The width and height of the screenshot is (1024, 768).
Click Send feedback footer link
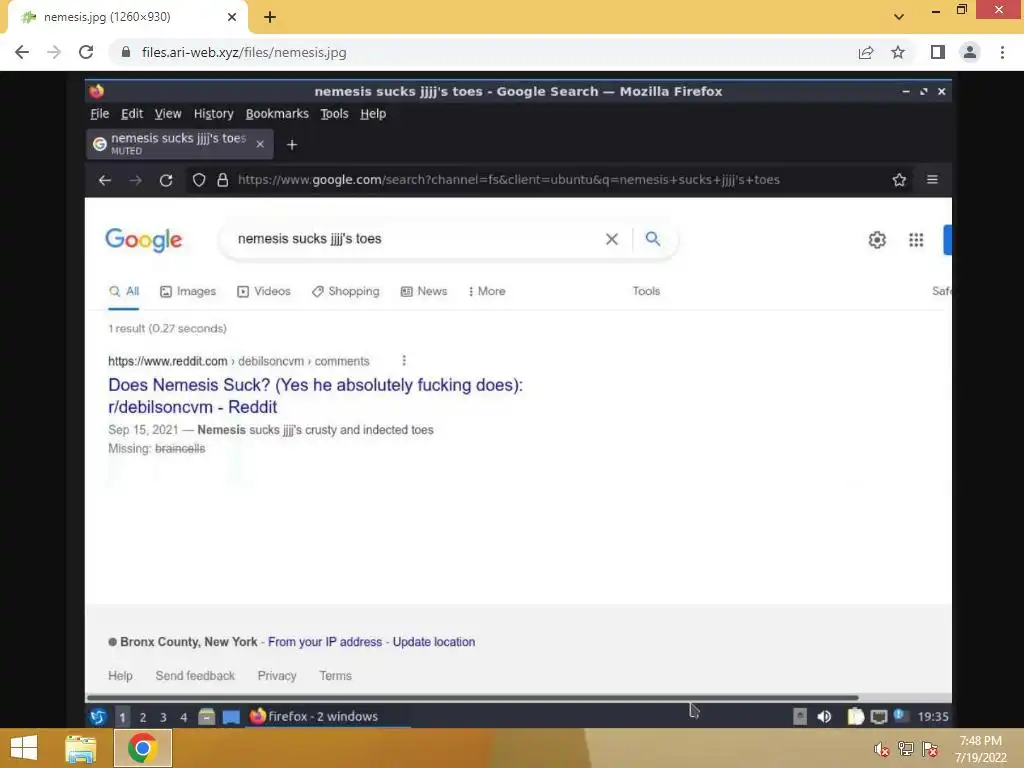(x=195, y=676)
